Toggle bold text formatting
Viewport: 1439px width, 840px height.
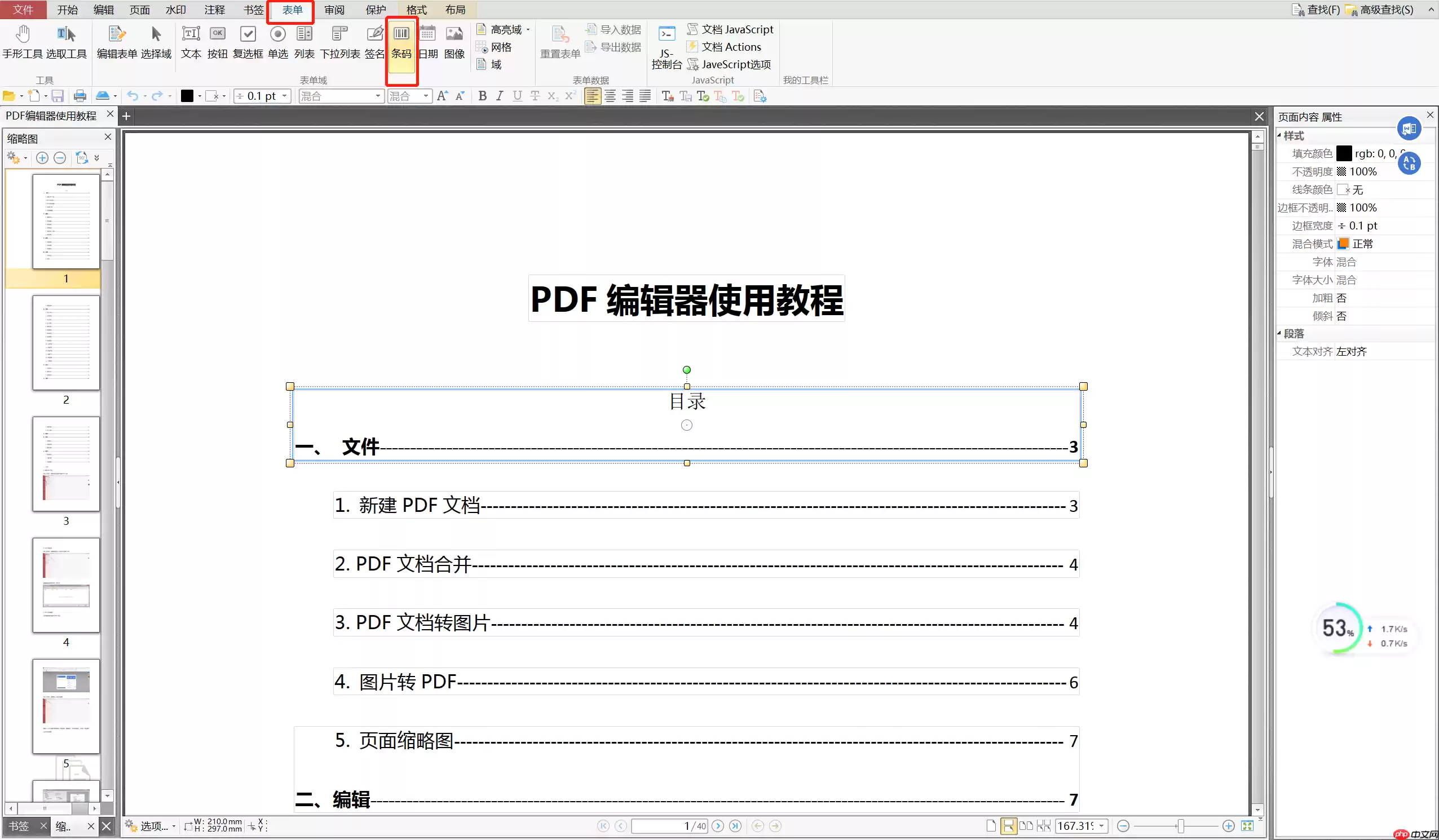tap(482, 95)
